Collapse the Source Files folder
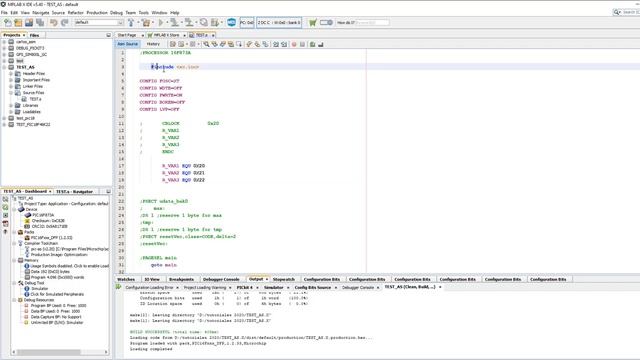Viewport: 640px width, 360px height. [x=11, y=93]
